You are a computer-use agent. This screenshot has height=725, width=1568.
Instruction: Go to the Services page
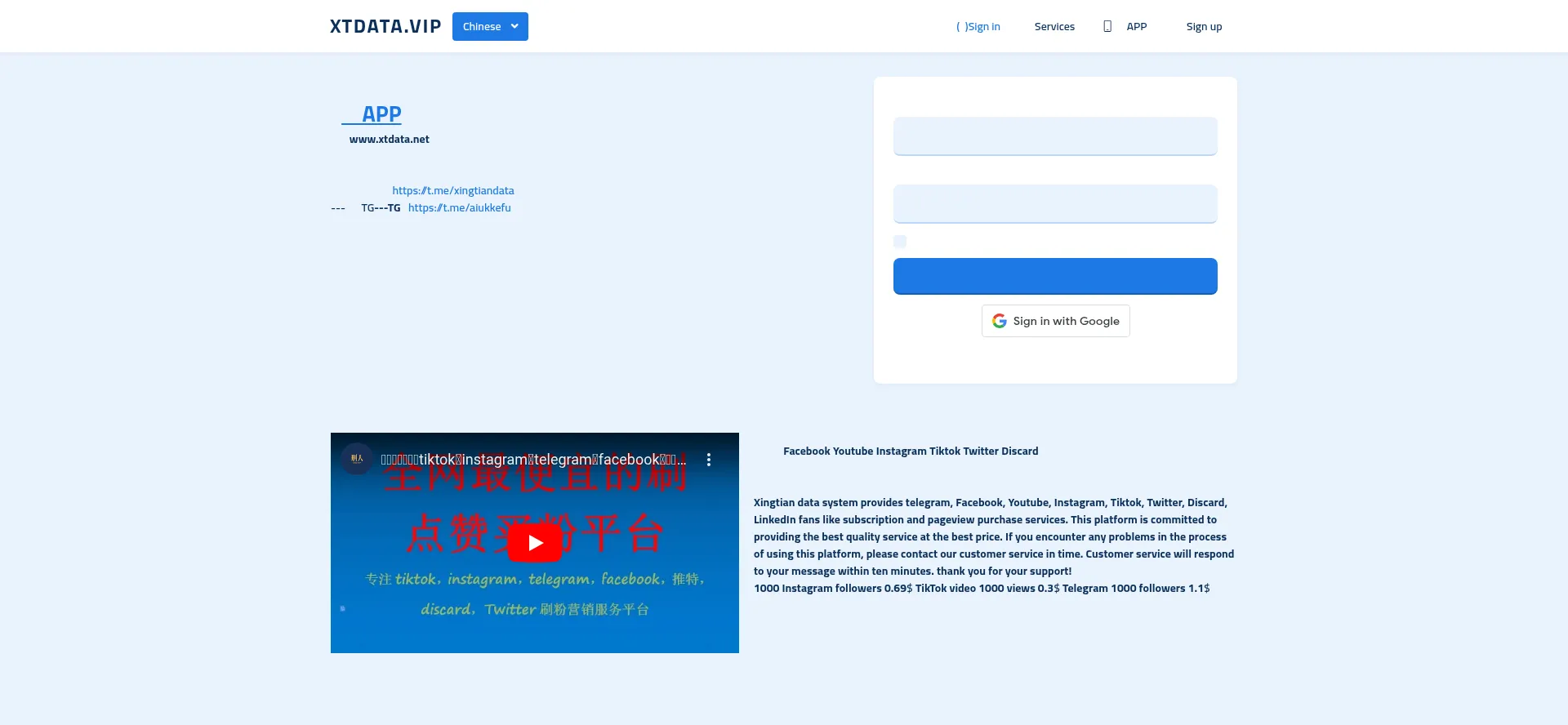coord(1054,26)
